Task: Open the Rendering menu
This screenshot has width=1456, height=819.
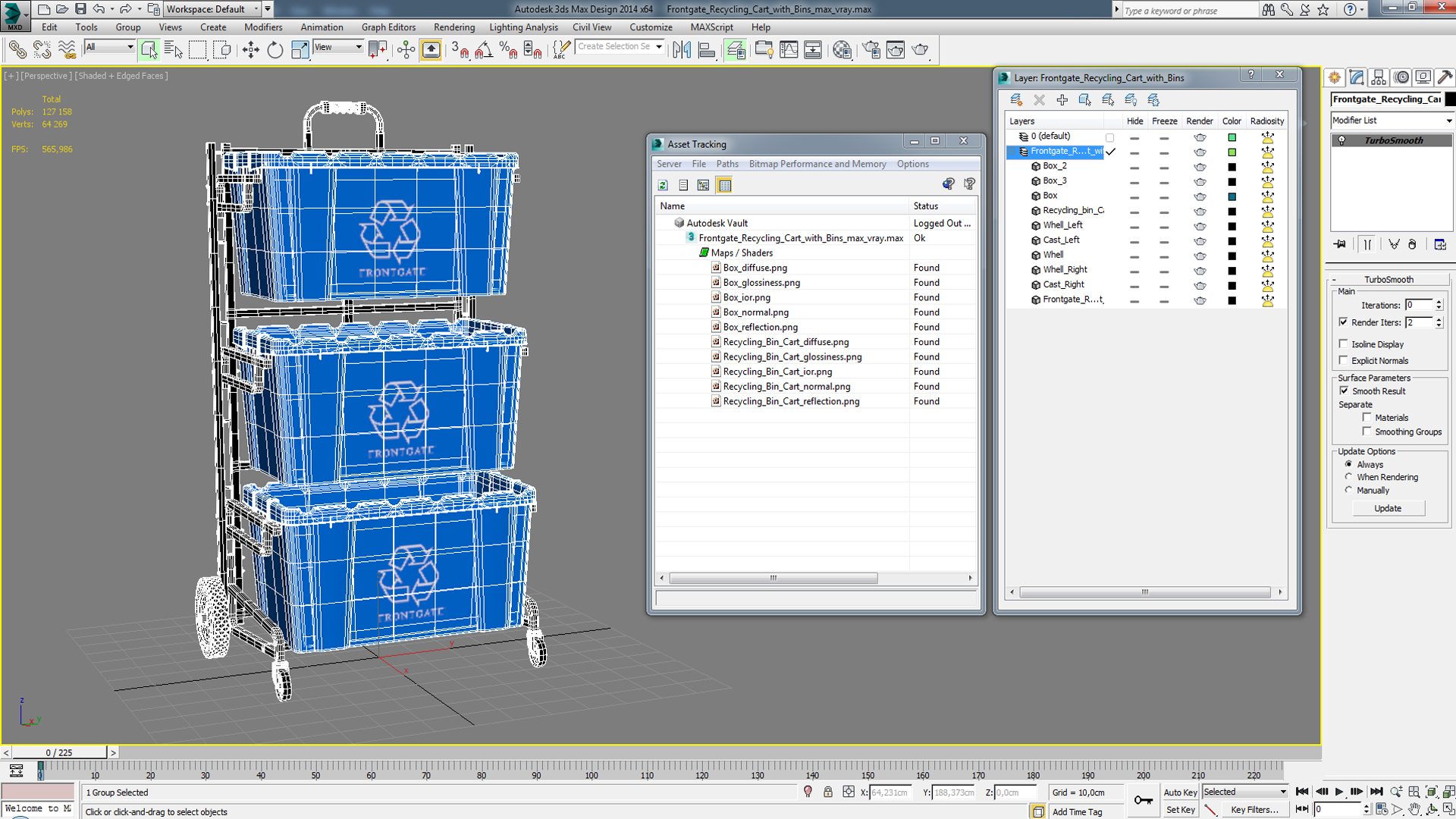Action: click(453, 27)
